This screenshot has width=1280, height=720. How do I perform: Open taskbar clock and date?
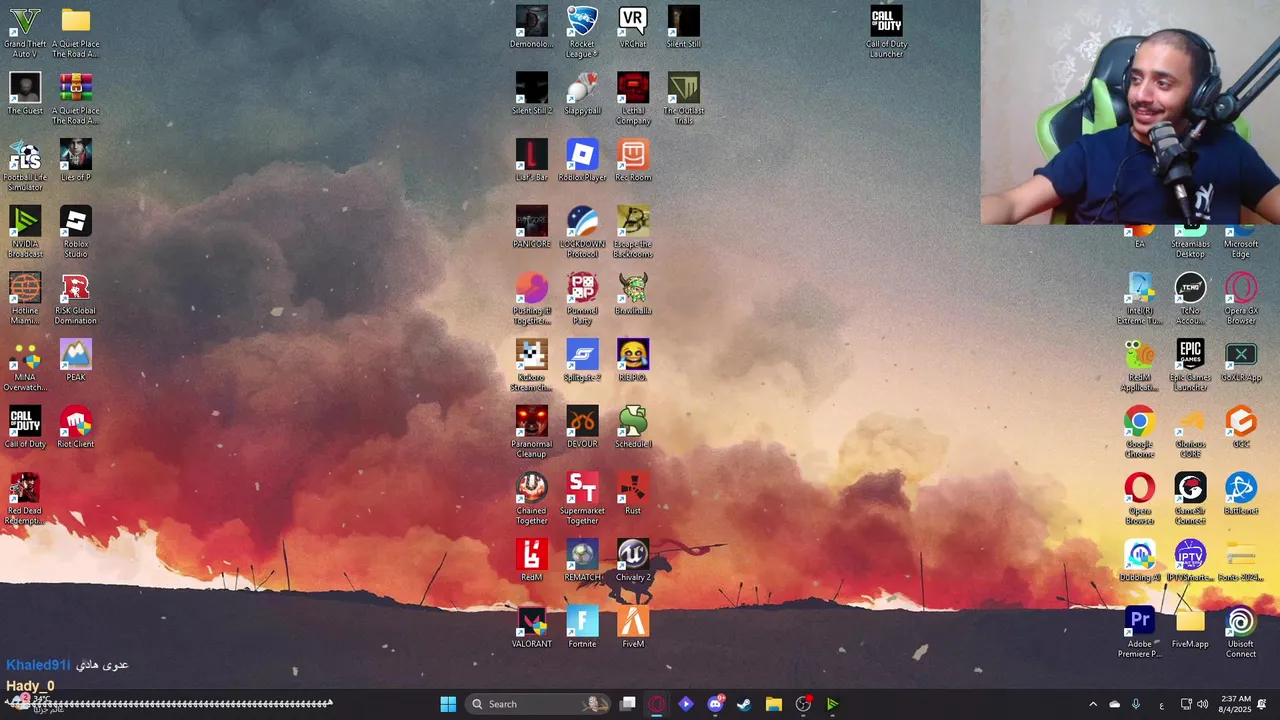pyautogui.click(x=1236, y=704)
